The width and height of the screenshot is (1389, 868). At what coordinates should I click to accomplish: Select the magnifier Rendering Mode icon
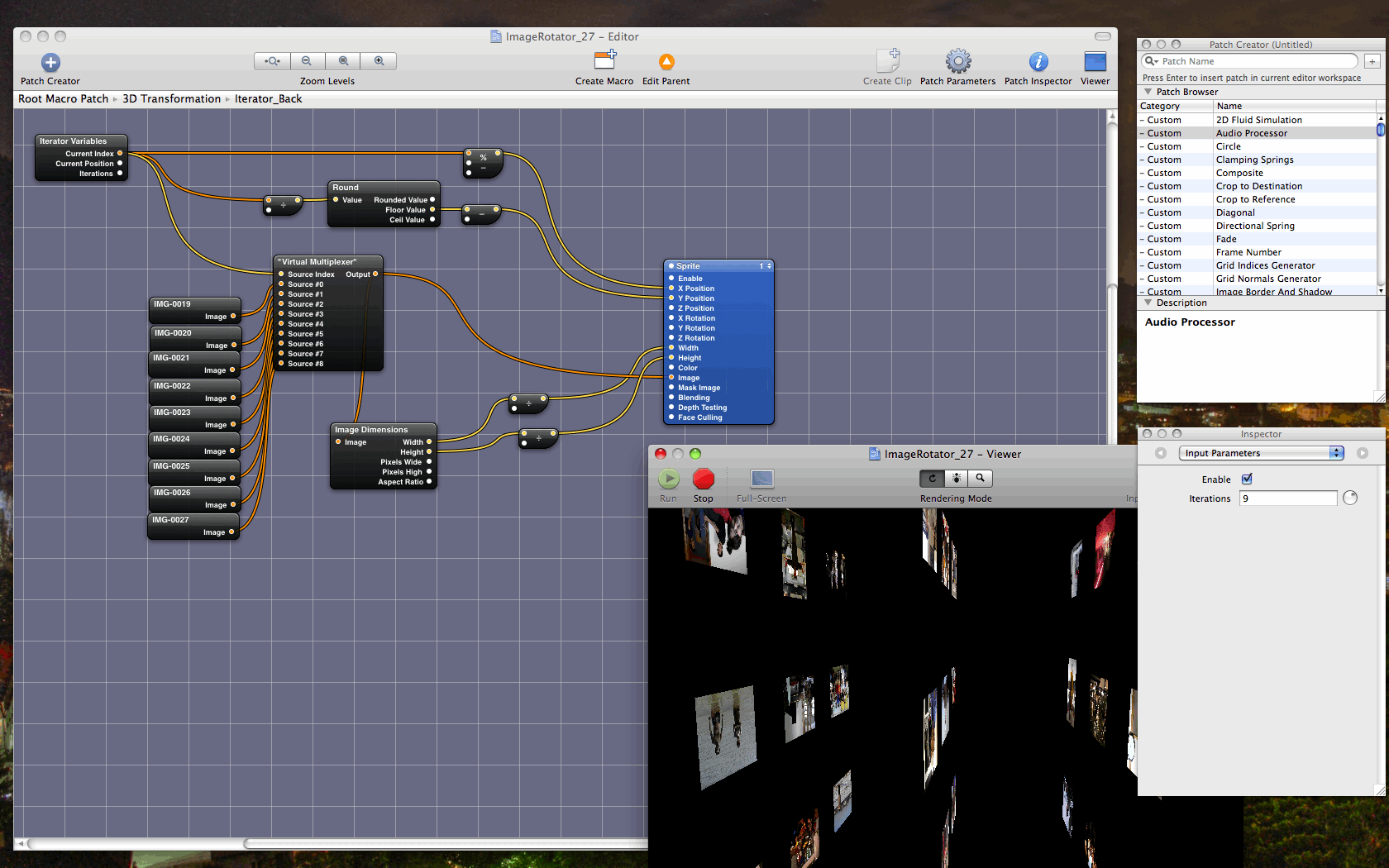point(981,479)
